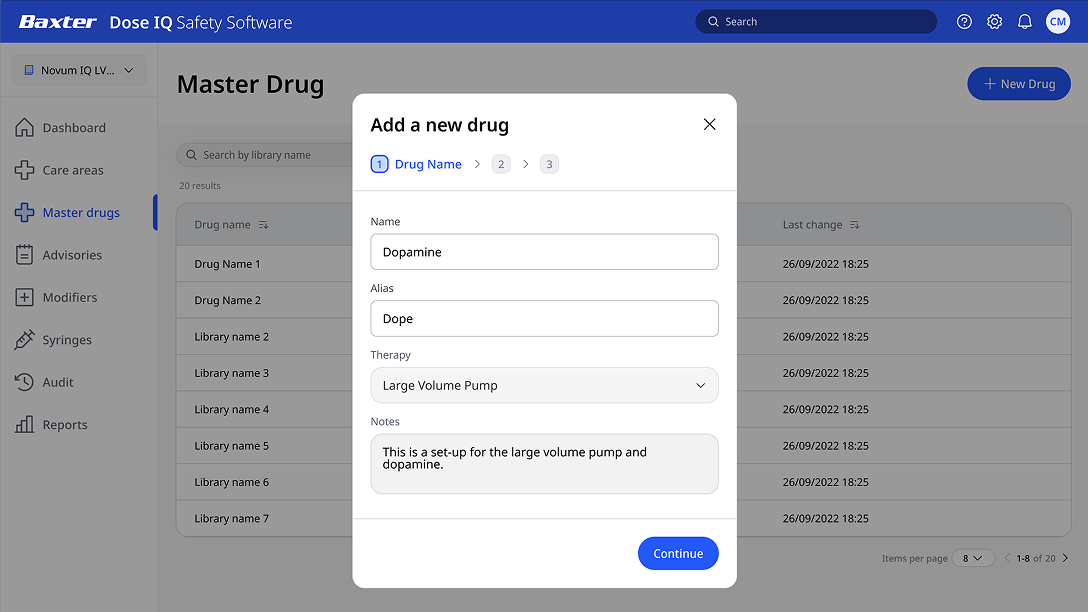Click the notification bell
Viewport: 1088px width, 612px height.
(1024, 20)
